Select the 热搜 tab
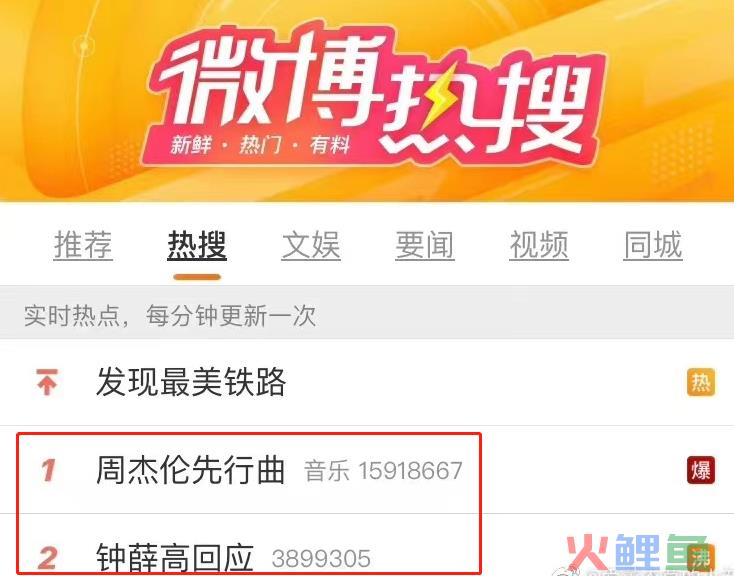The height and width of the screenshot is (576, 734). tap(197, 245)
